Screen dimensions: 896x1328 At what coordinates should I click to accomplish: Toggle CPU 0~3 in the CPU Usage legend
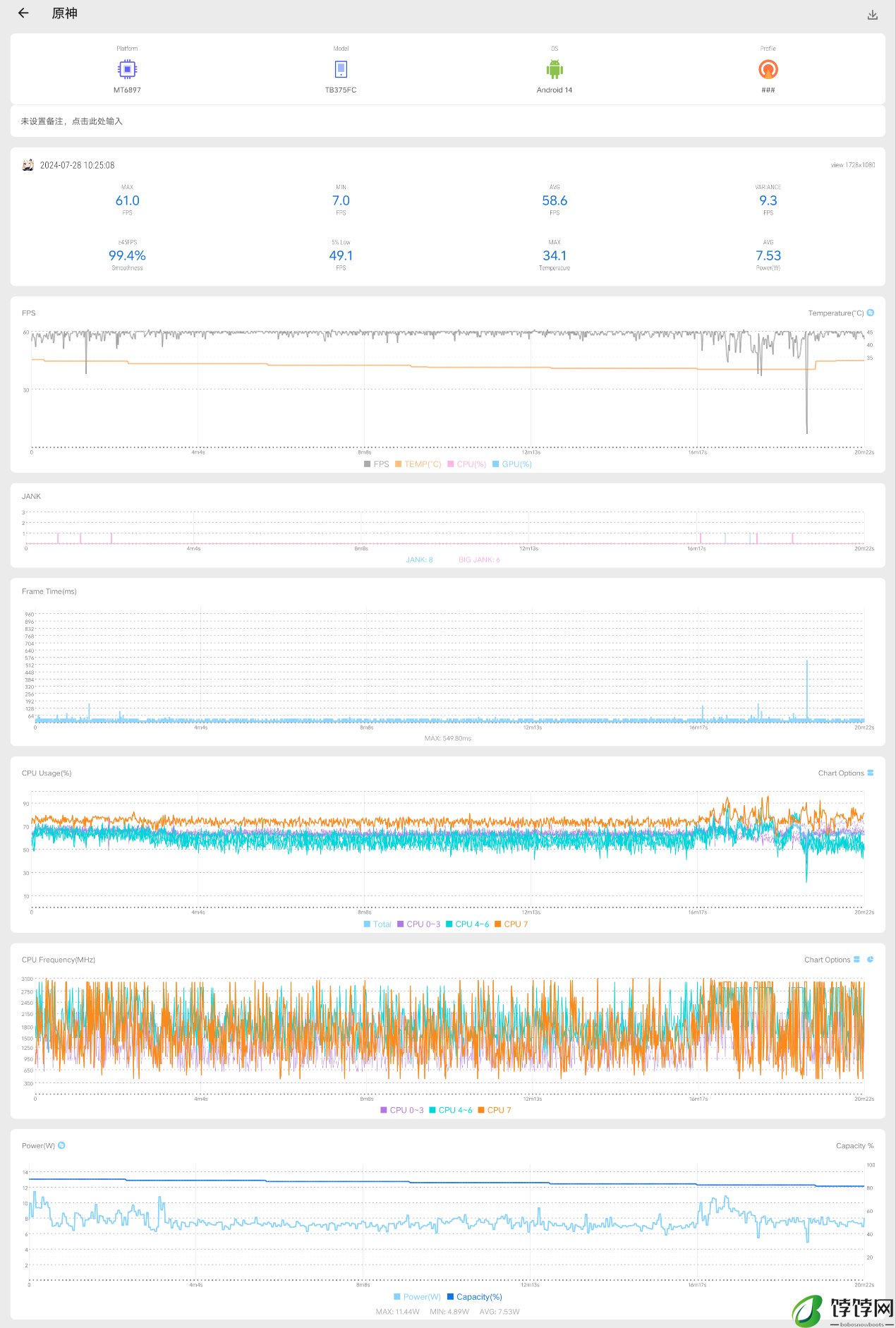(419, 924)
